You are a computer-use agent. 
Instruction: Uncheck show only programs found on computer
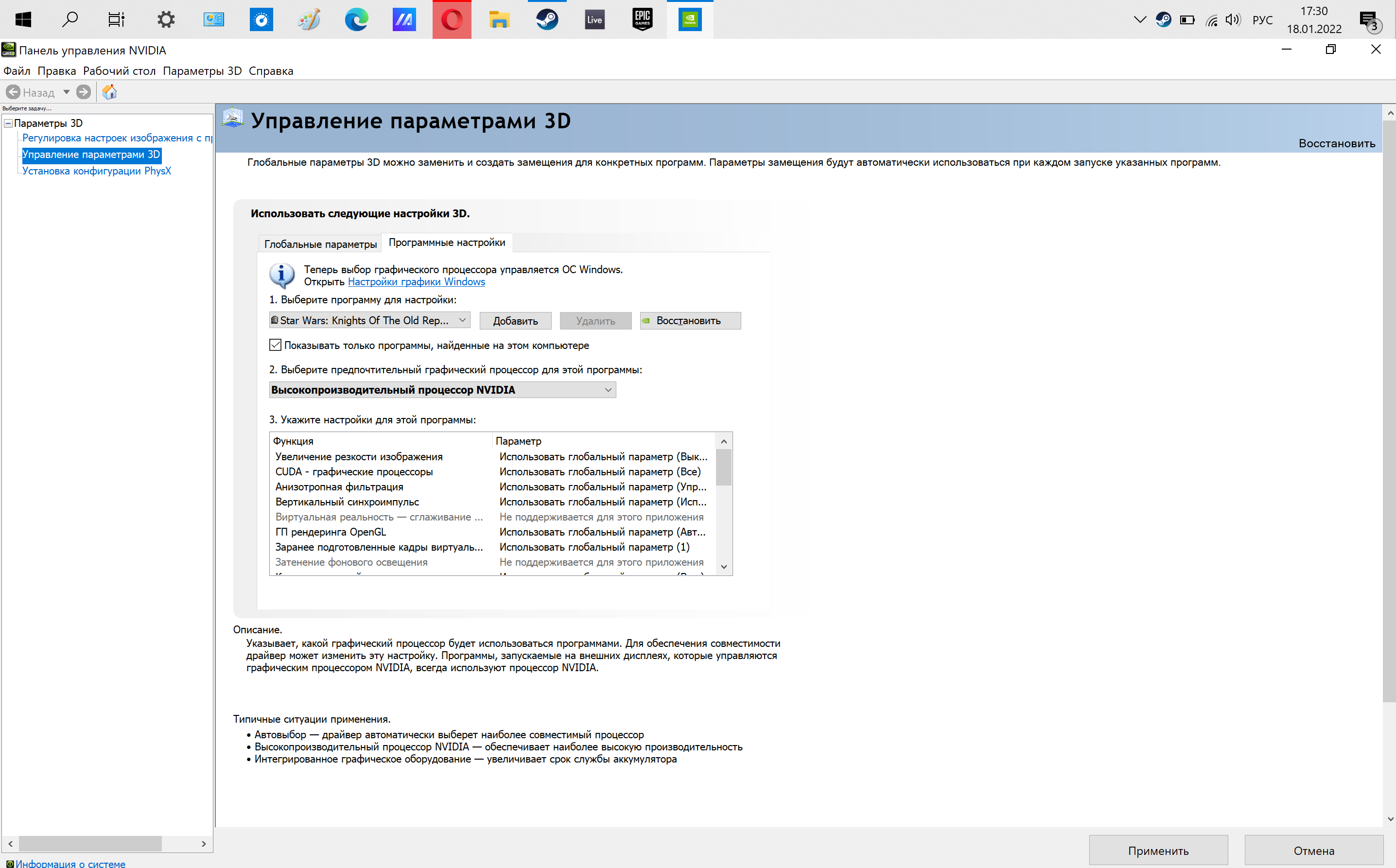(x=276, y=345)
